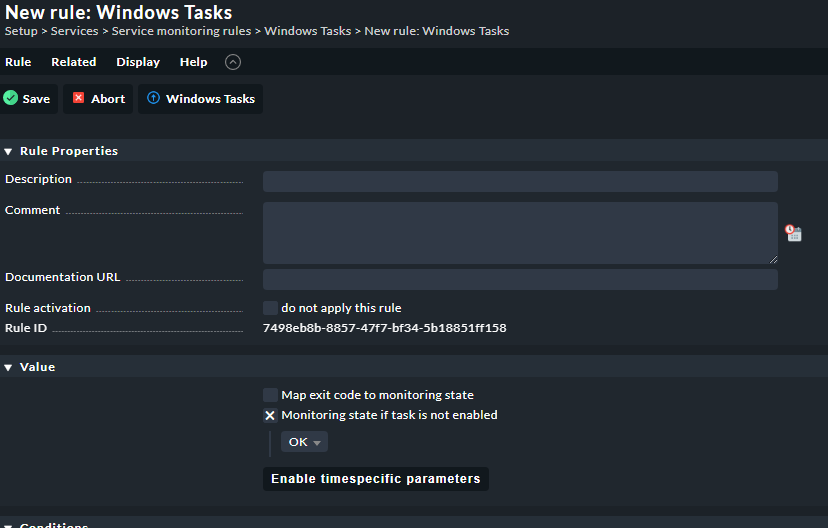The image size is (828, 528).
Task: Click into the Description text field
Action: click(x=520, y=181)
